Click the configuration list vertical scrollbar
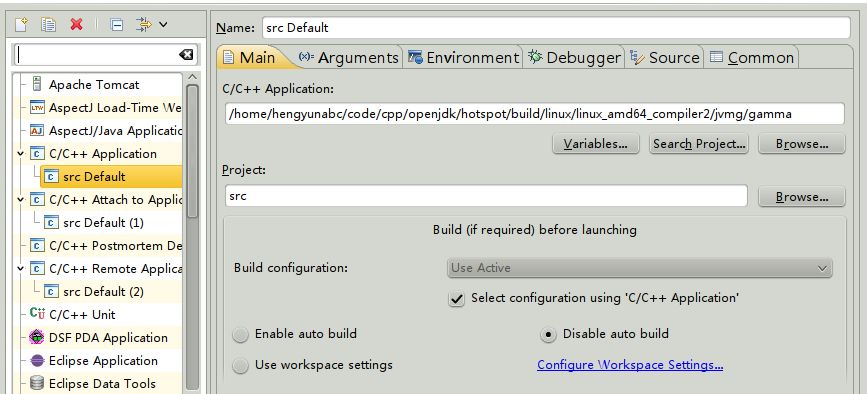Image resolution: width=867 pixels, height=394 pixels. tap(192, 151)
